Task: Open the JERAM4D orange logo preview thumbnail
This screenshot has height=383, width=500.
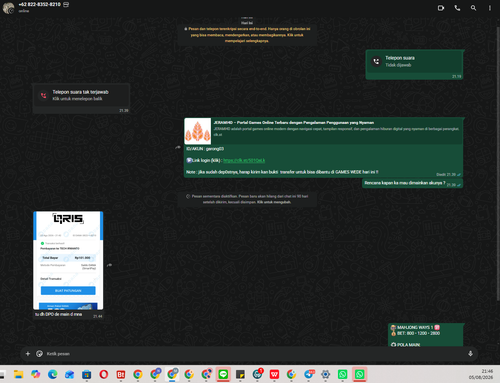Action: pos(198,131)
